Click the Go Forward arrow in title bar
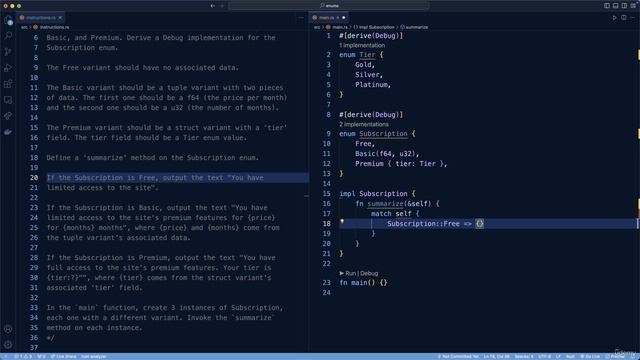The width and height of the screenshot is (640, 360). point(222,6)
